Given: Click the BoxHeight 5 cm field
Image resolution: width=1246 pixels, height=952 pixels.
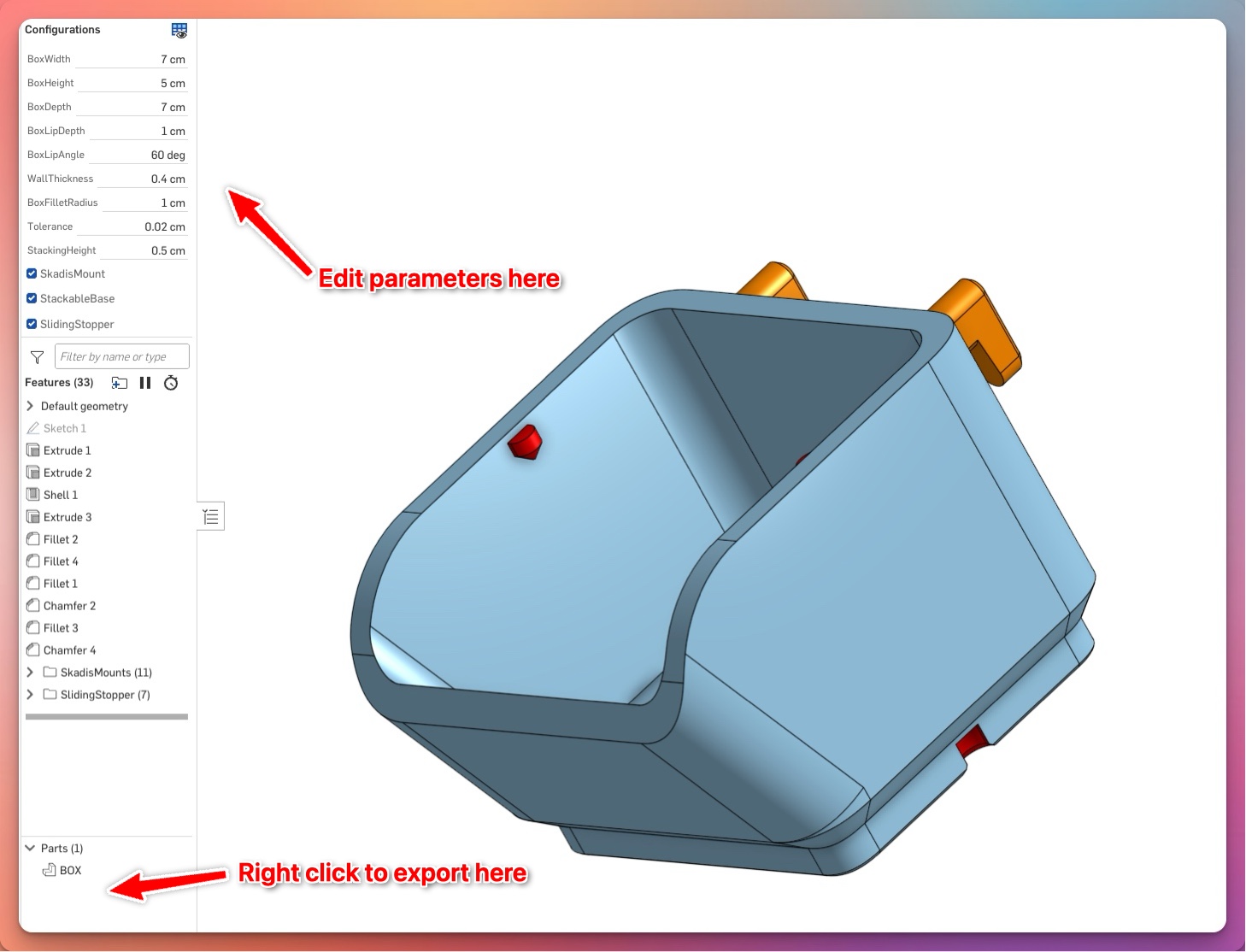Looking at the screenshot, I should [x=132, y=83].
